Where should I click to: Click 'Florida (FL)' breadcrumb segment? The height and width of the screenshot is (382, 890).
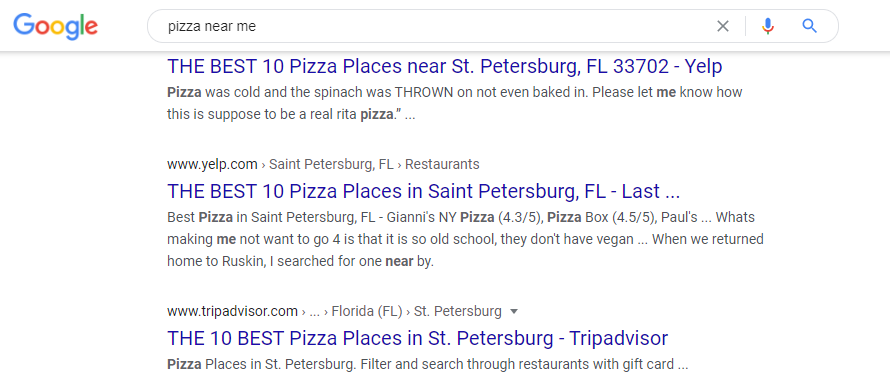(x=367, y=311)
